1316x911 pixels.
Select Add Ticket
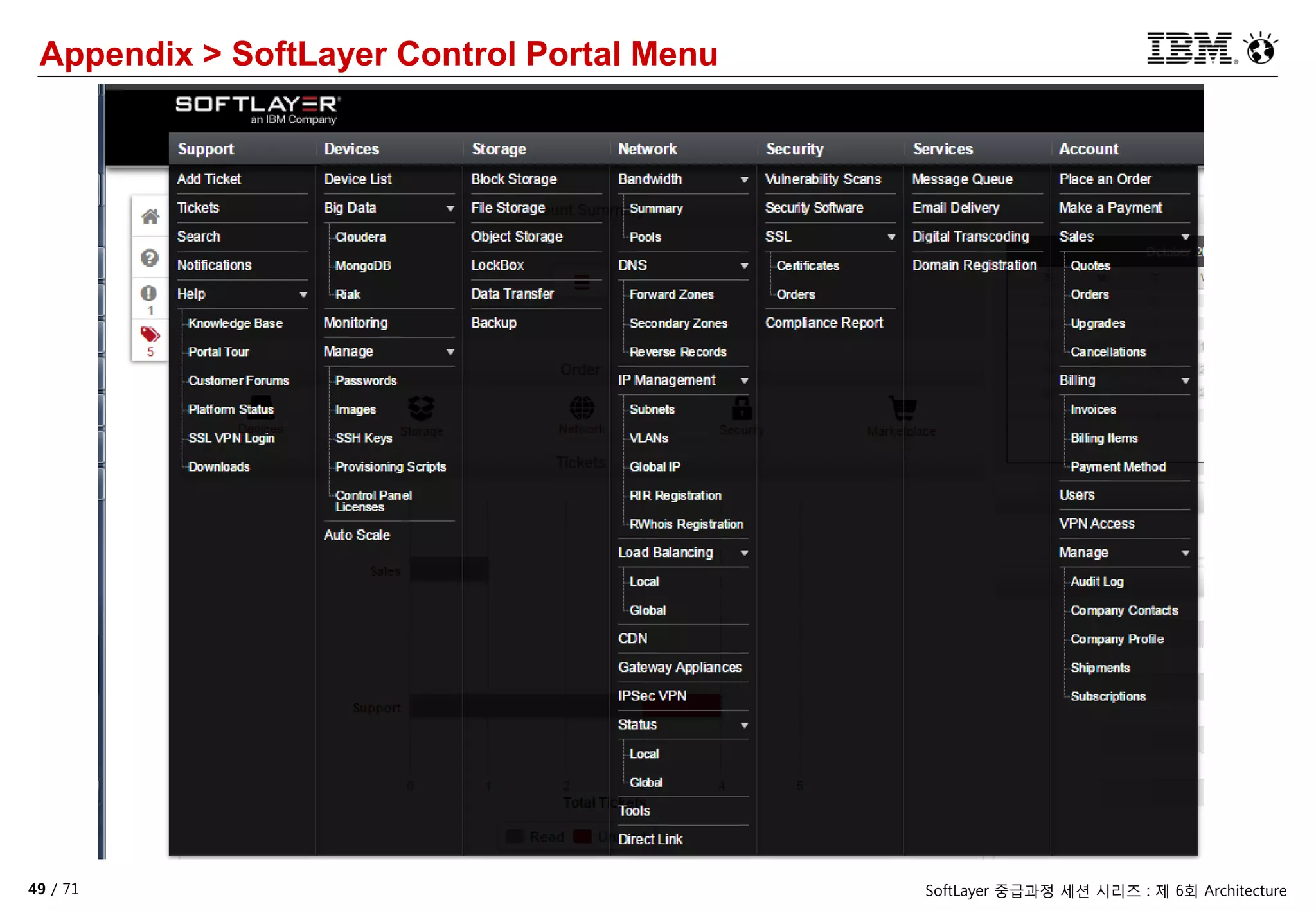209,179
